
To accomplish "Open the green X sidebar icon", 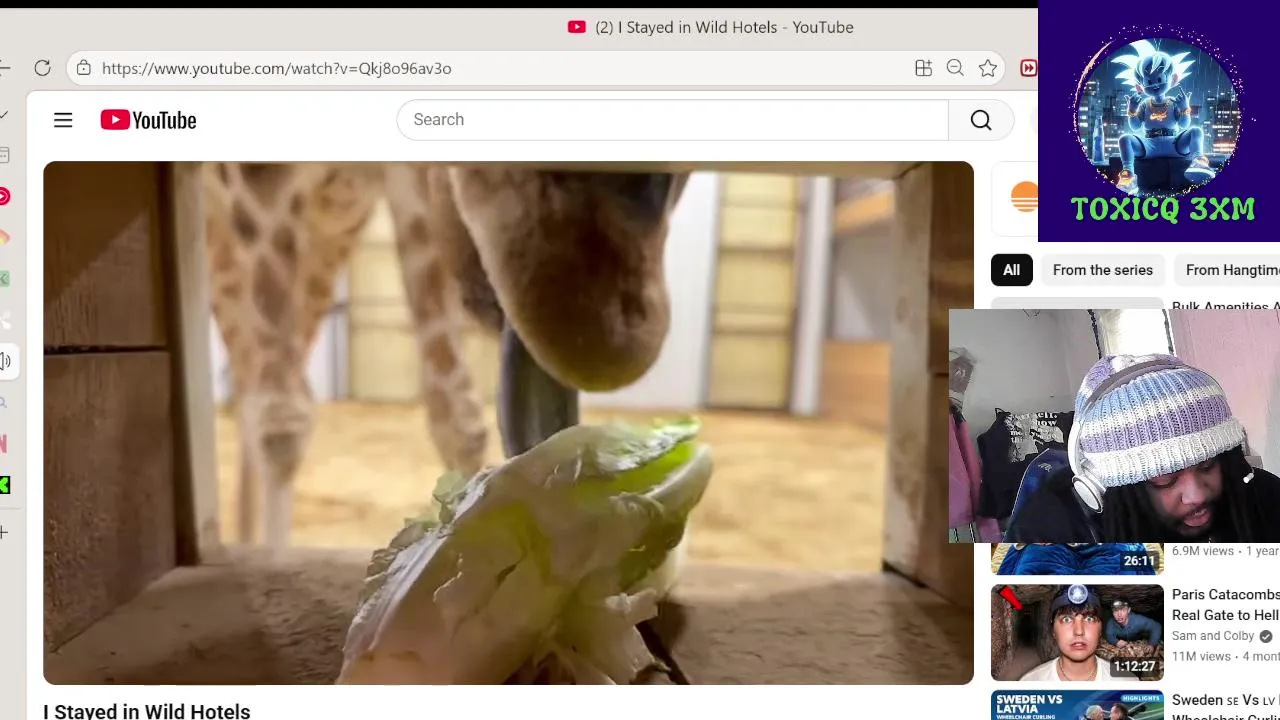I will (4, 485).
